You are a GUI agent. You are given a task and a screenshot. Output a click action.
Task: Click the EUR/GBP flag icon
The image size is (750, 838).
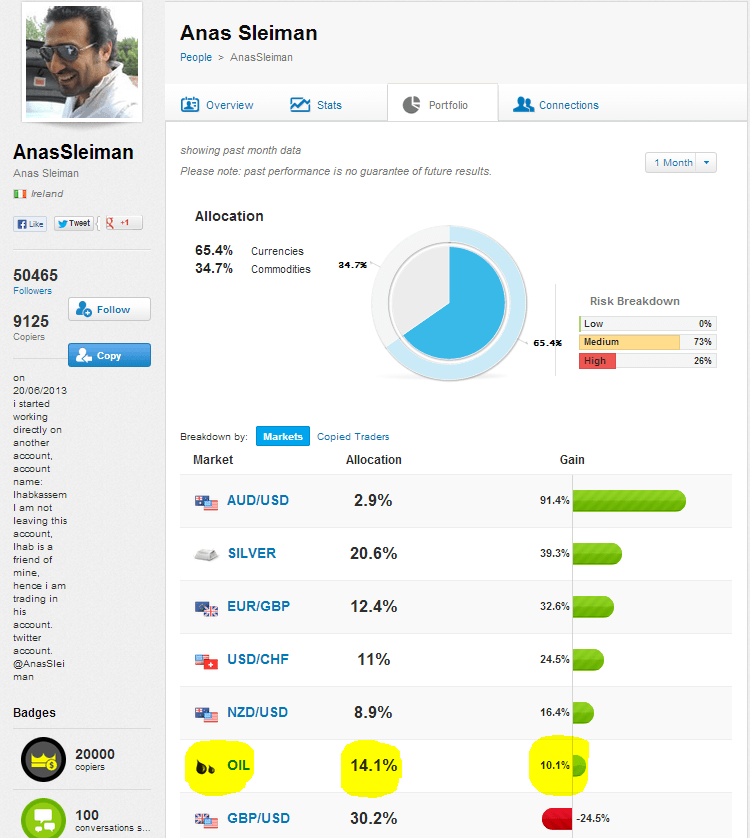[206, 609]
